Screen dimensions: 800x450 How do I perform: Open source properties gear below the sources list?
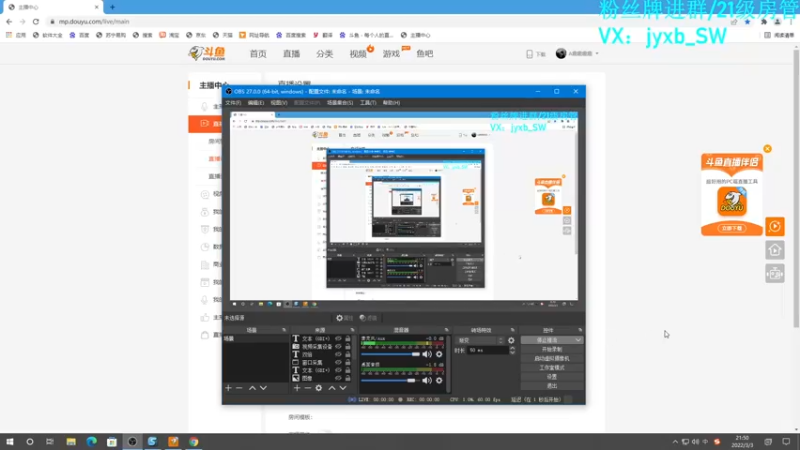(319, 388)
